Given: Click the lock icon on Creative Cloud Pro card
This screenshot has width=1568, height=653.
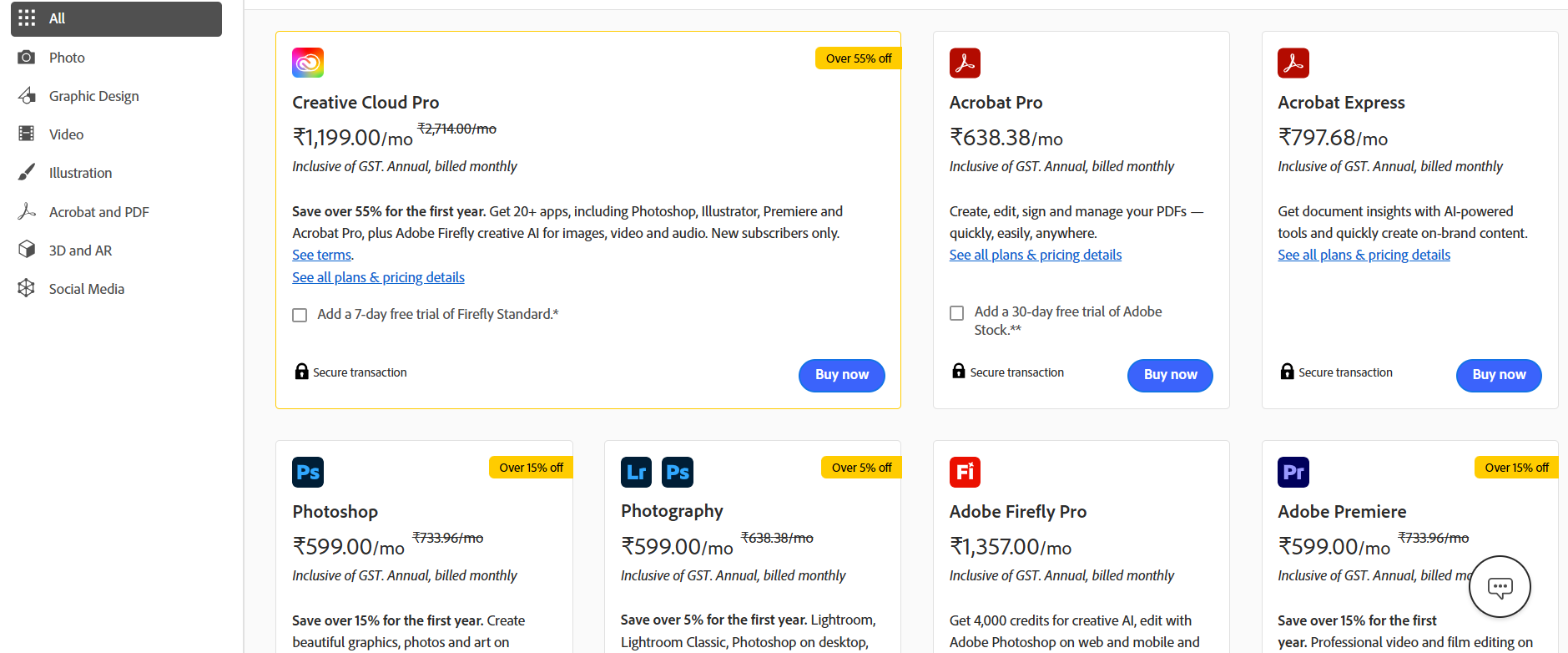Looking at the screenshot, I should pyautogui.click(x=302, y=372).
